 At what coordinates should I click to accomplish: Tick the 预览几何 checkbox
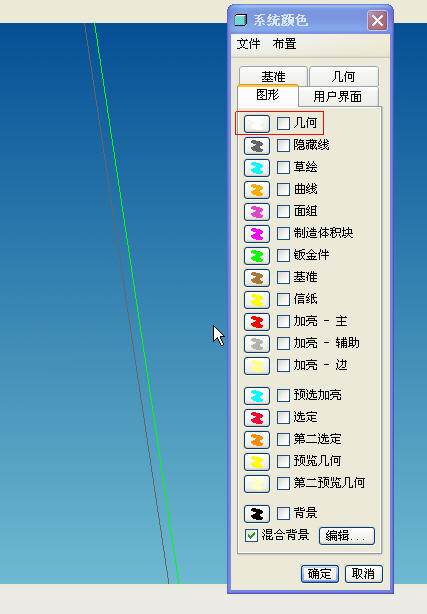[283, 461]
